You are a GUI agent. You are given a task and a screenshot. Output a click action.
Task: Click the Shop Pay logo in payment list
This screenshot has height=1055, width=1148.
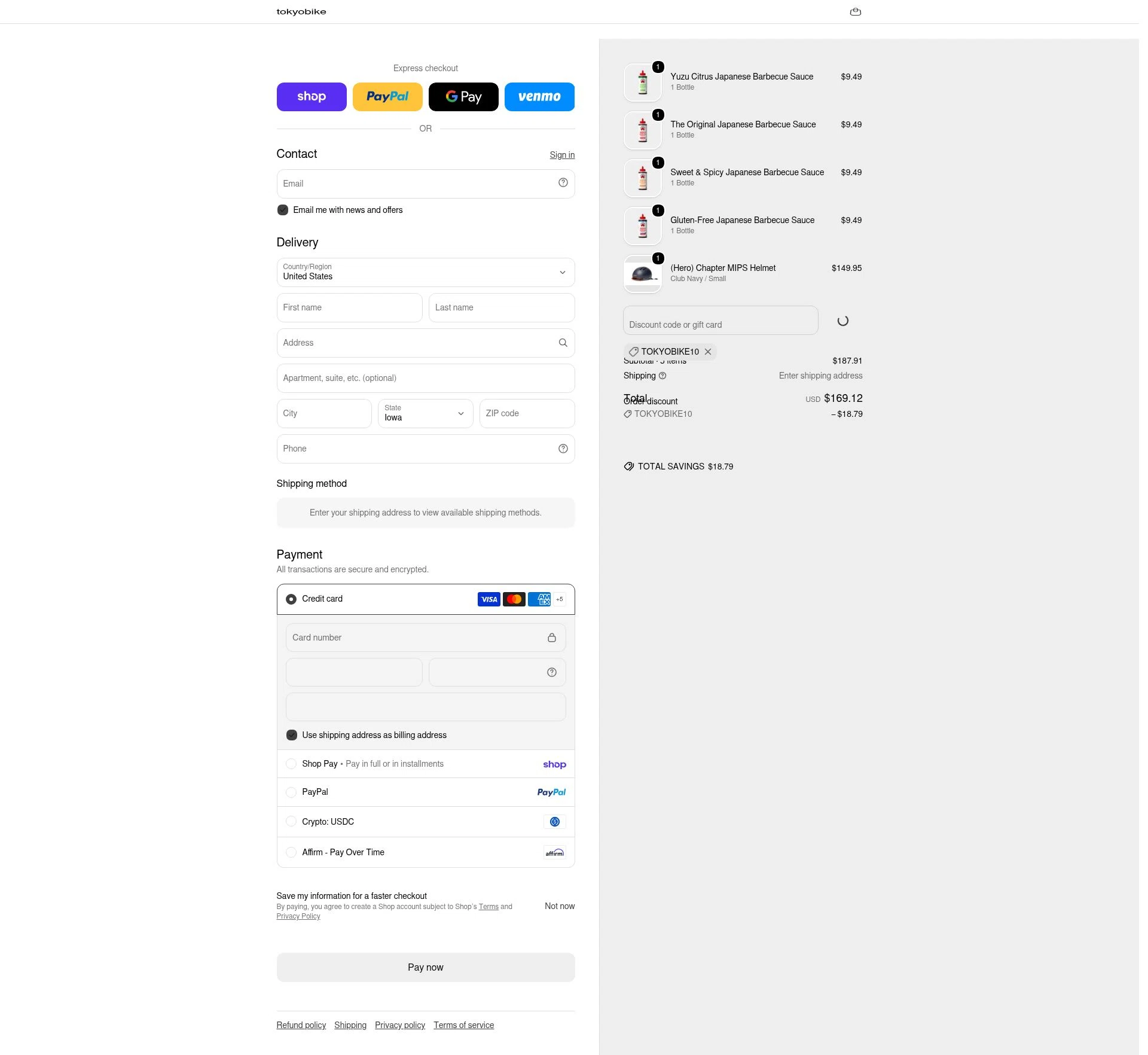click(555, 764)
